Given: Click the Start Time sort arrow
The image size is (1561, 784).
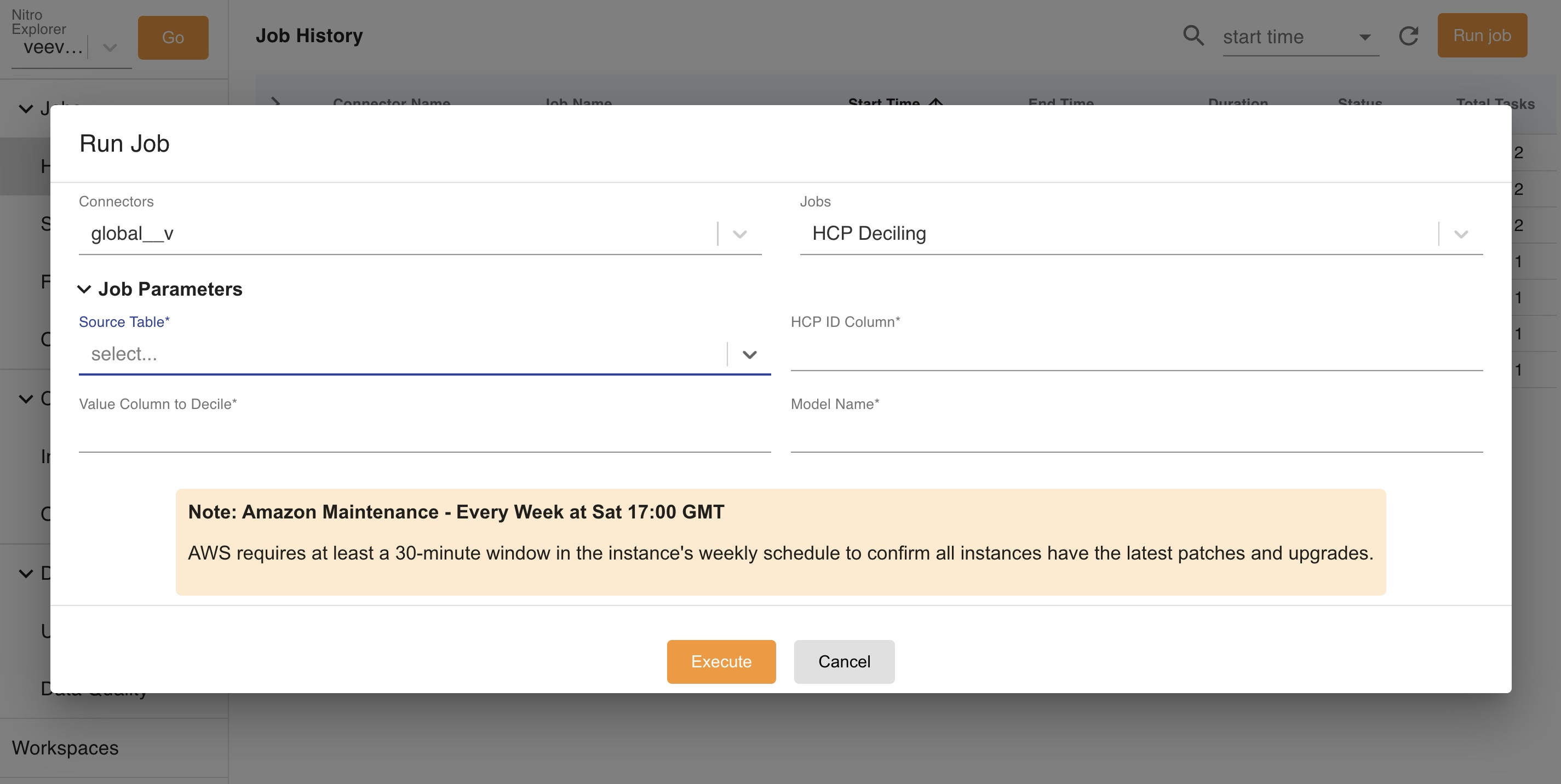Looking at the screenshot, I should [x=936, y=101].
